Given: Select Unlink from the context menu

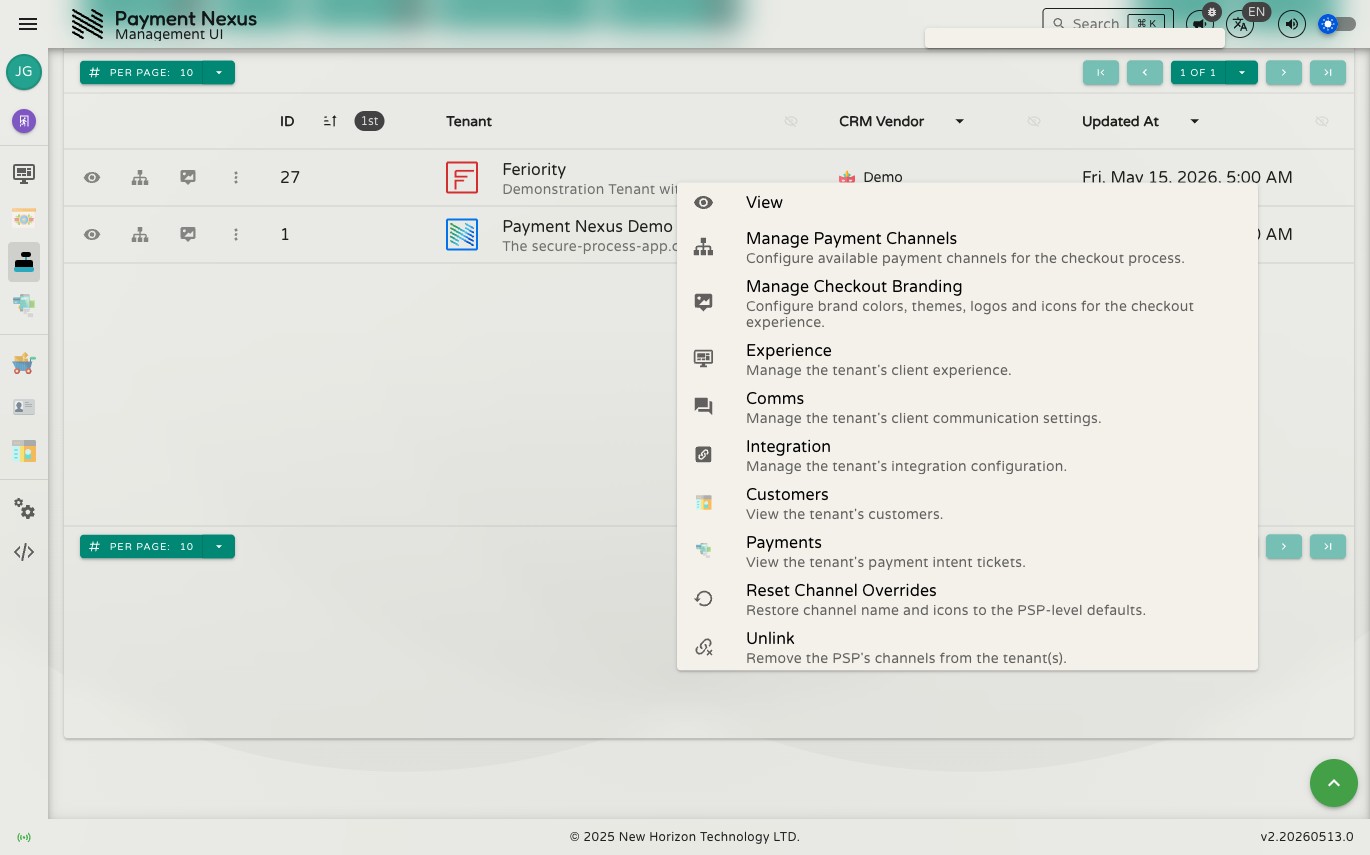Looking at the screenshot, I should pyautogui.click(x=967, y=647).
